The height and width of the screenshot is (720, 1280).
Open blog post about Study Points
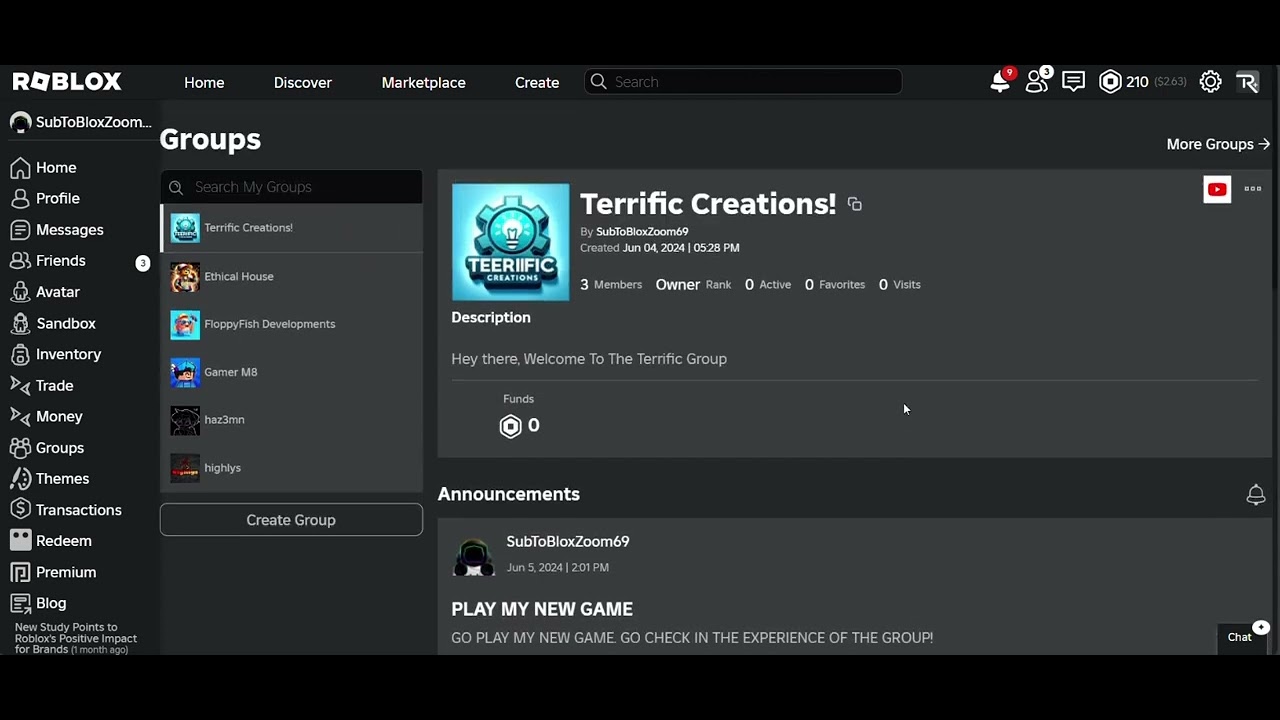click(76, 638)
